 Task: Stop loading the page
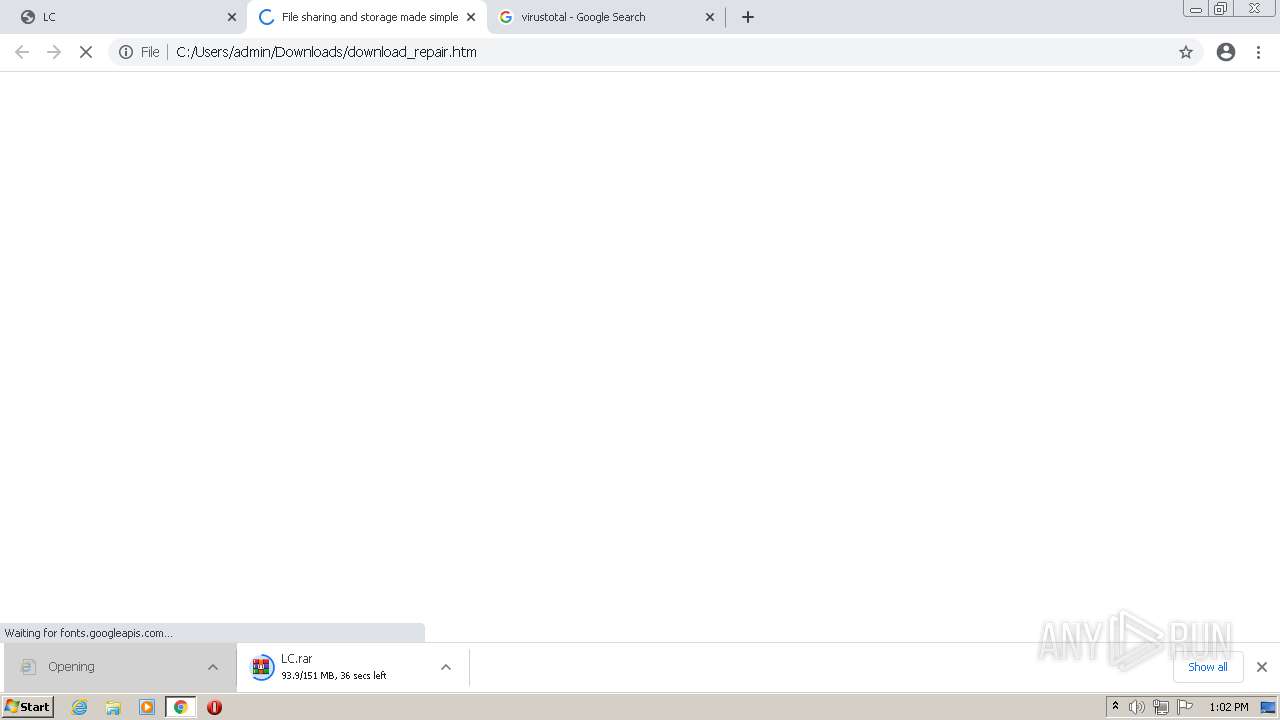86,52
